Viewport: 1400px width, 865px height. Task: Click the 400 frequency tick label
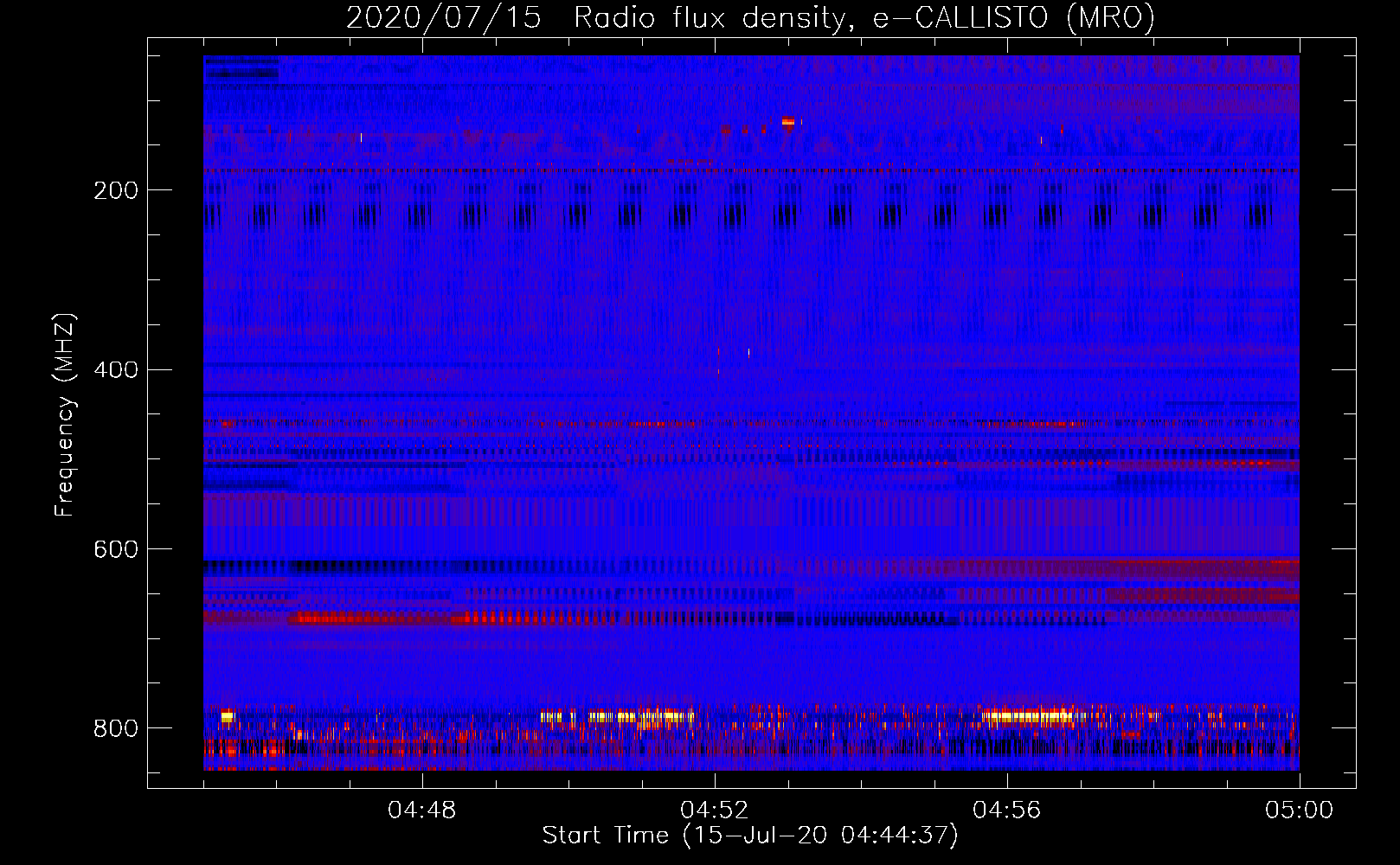point(116,370)
